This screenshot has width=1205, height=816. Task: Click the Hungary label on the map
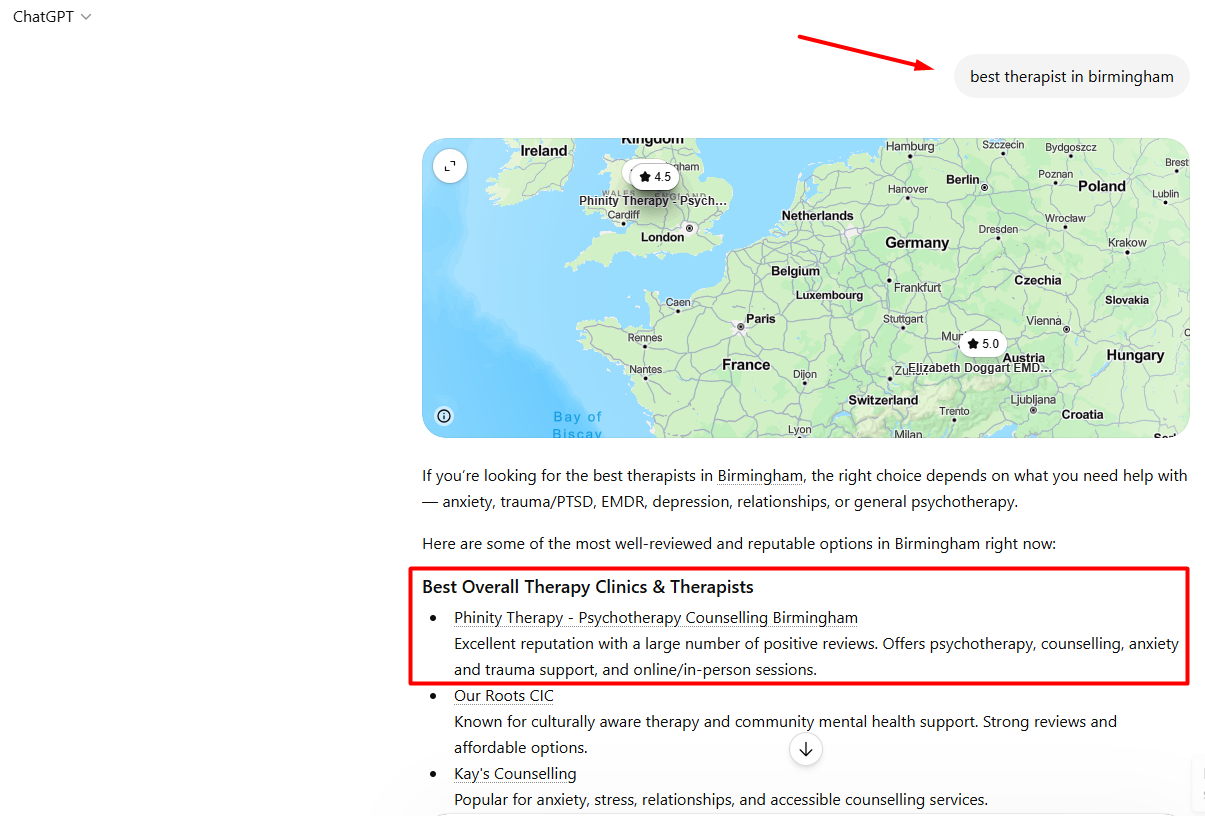click(1135, 355)
